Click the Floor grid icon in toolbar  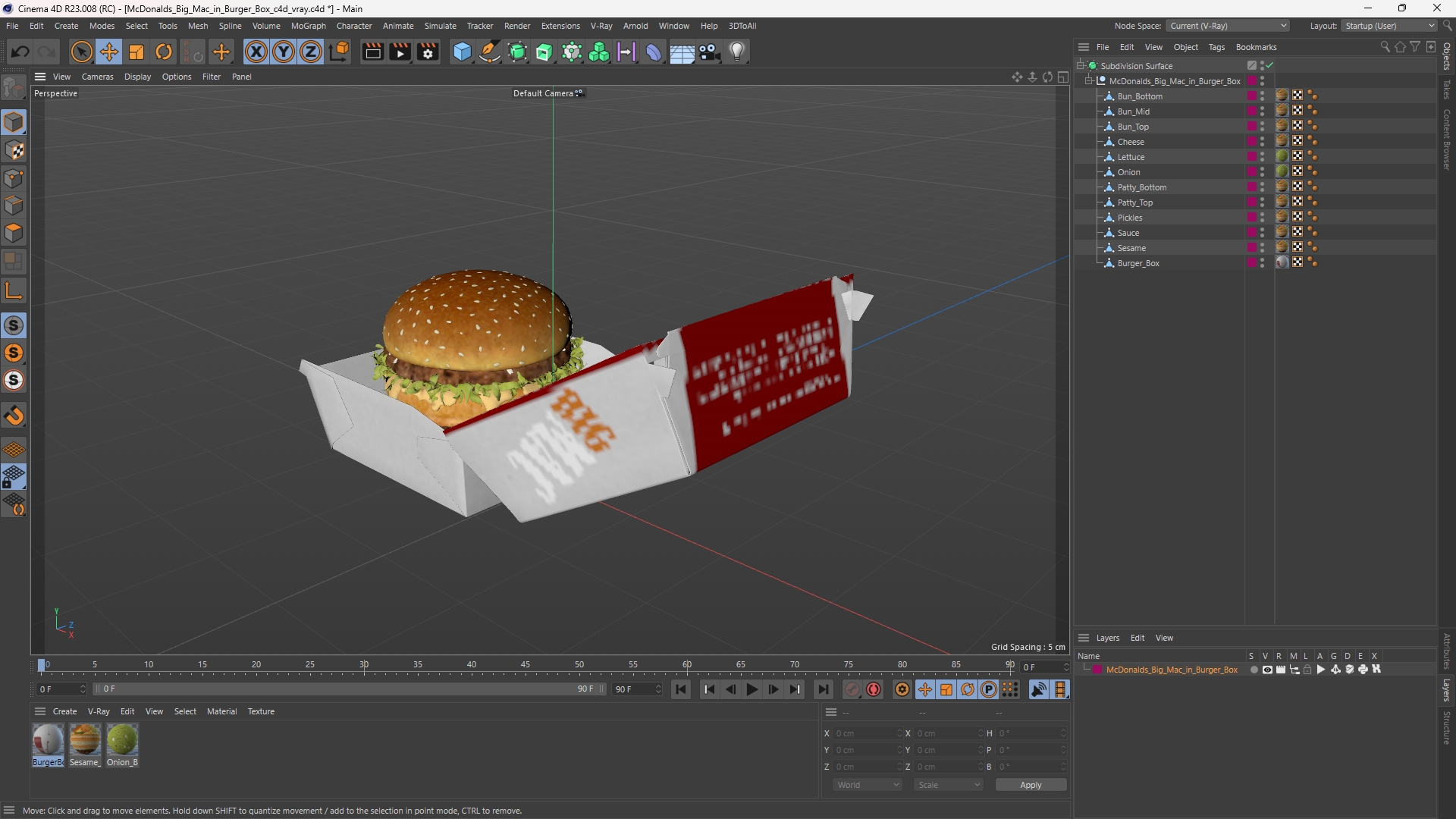[x=682, y=52]
